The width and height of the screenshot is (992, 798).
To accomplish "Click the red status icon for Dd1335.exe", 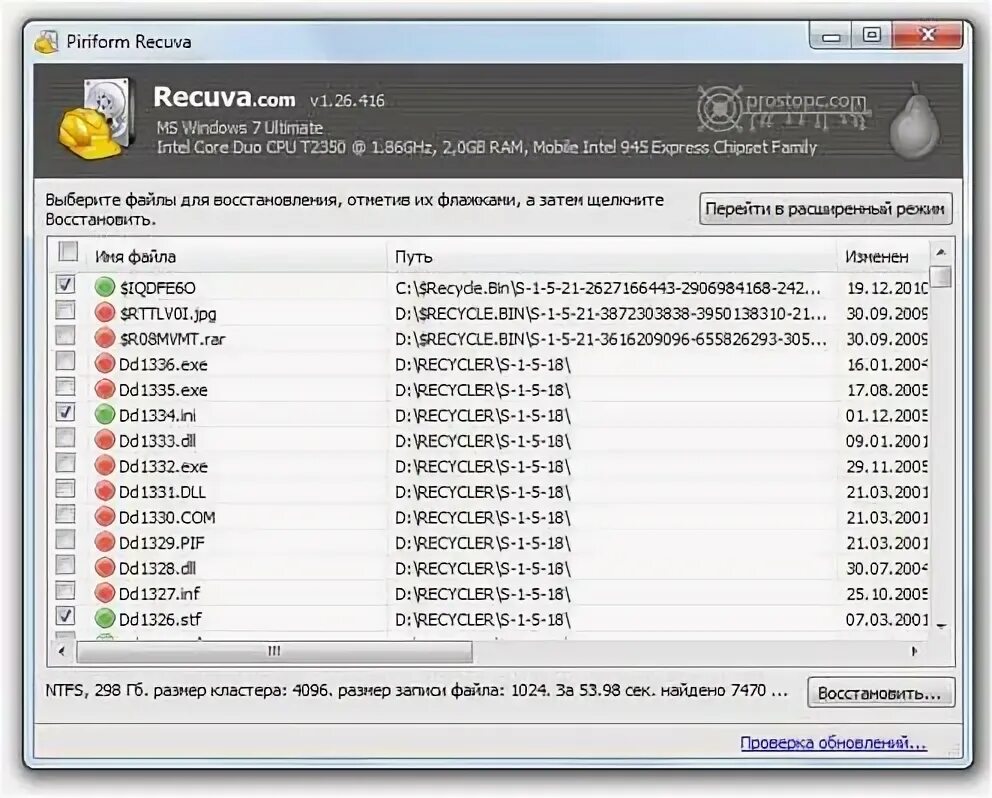I will coord(104,389).
